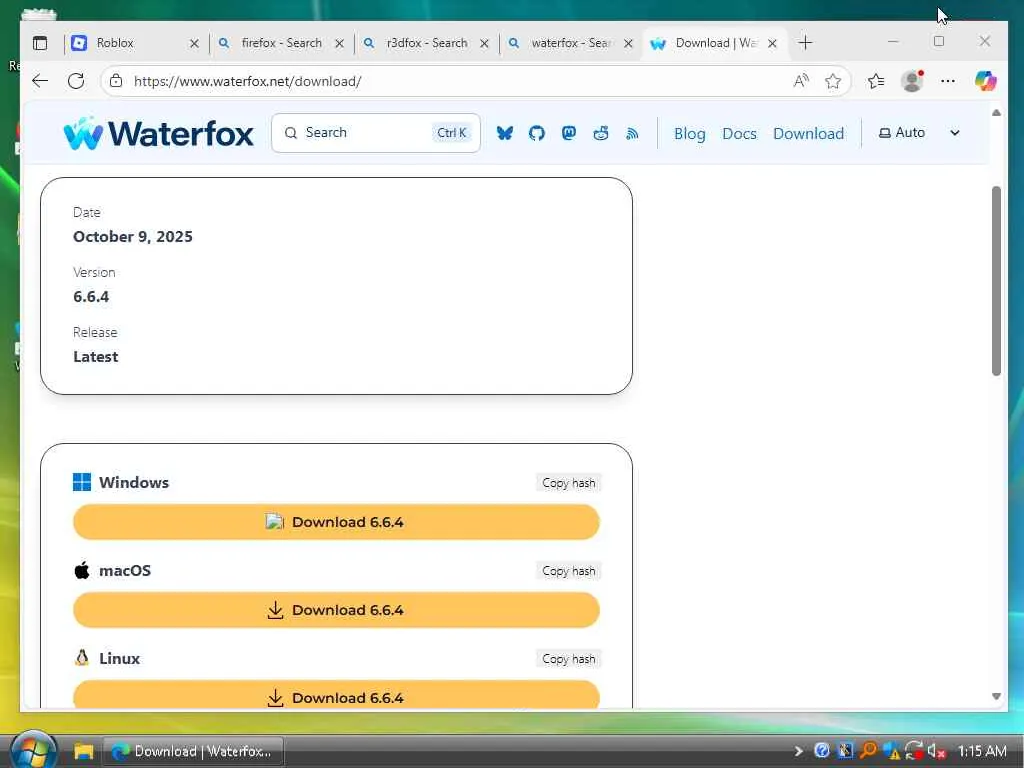Open the Download nav link
Image resolution: width=1024 pixels, height=768 pixels.
[808, 133]
